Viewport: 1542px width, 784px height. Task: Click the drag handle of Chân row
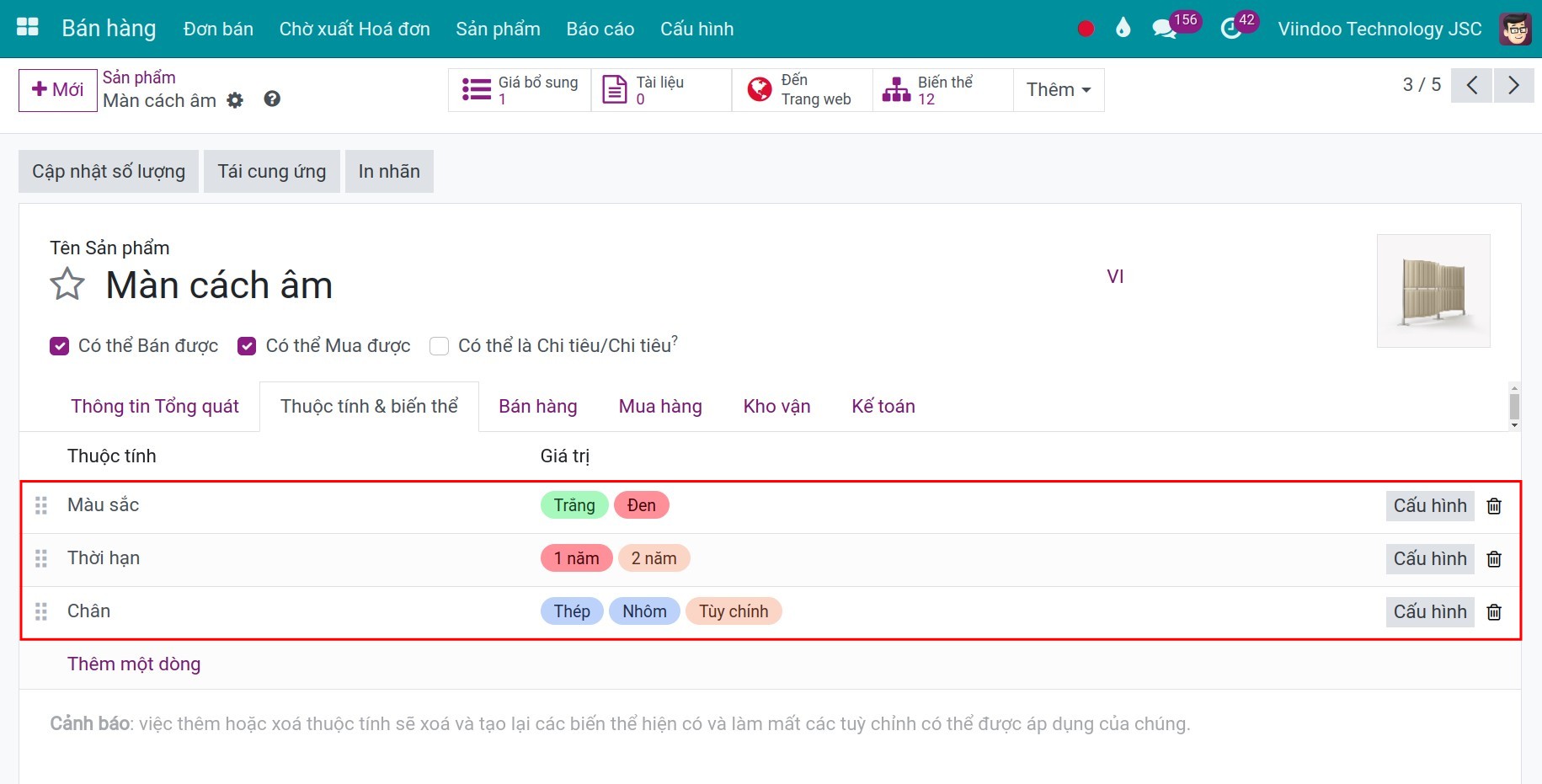[40, 611]
